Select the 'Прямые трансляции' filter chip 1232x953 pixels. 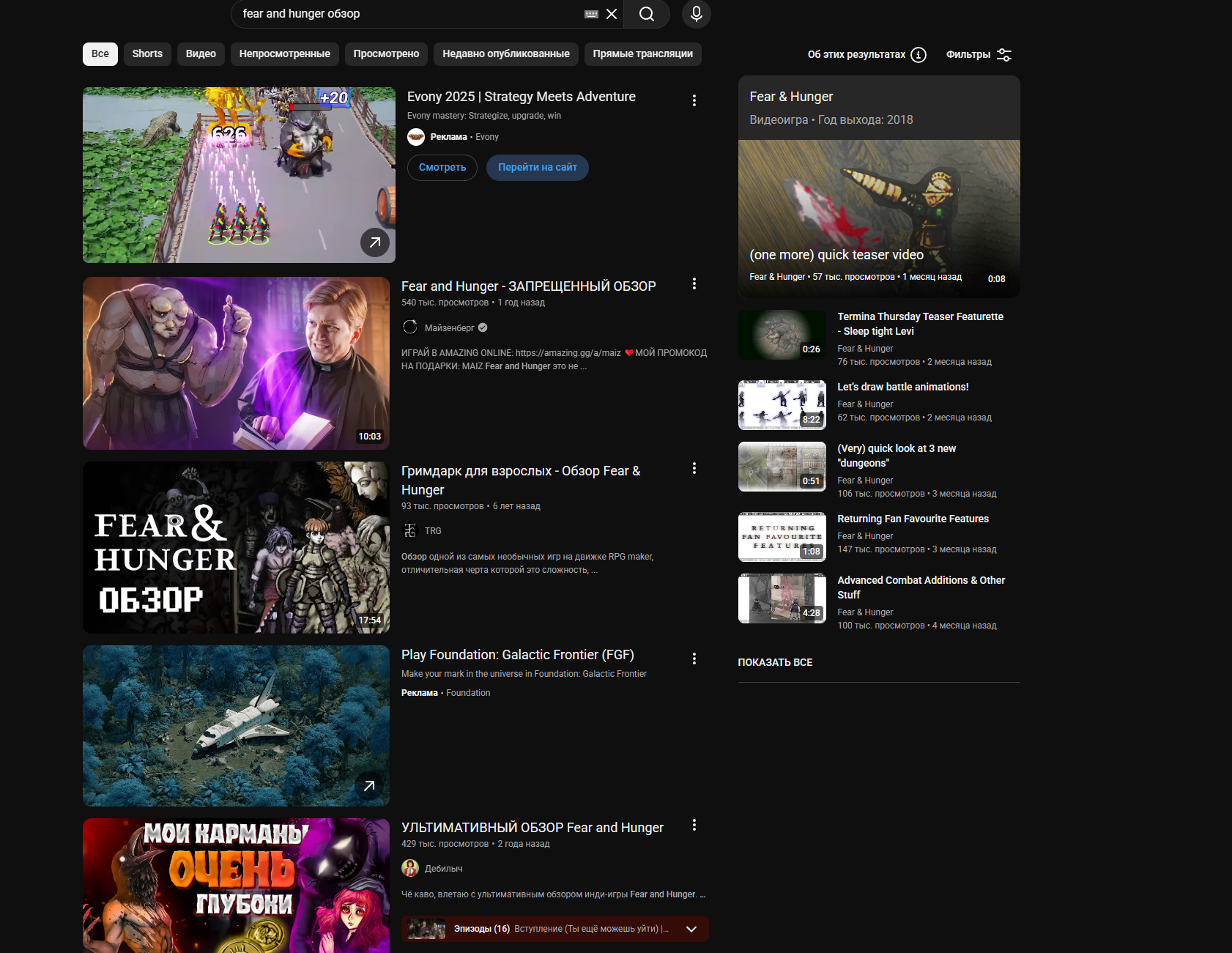[x=643, y=54]
